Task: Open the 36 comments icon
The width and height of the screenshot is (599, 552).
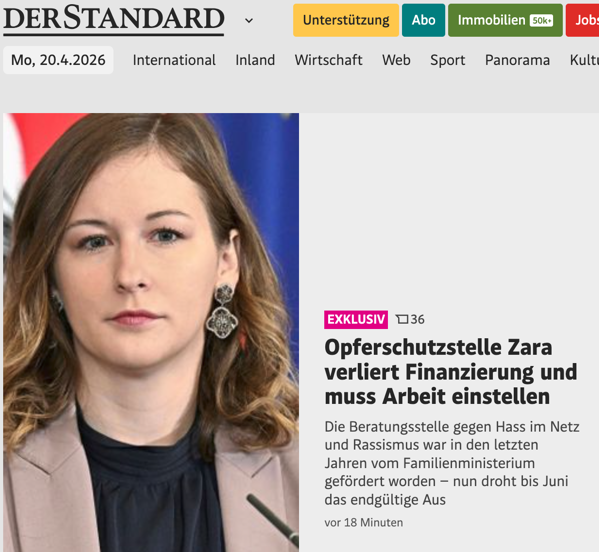Action: 410,319
